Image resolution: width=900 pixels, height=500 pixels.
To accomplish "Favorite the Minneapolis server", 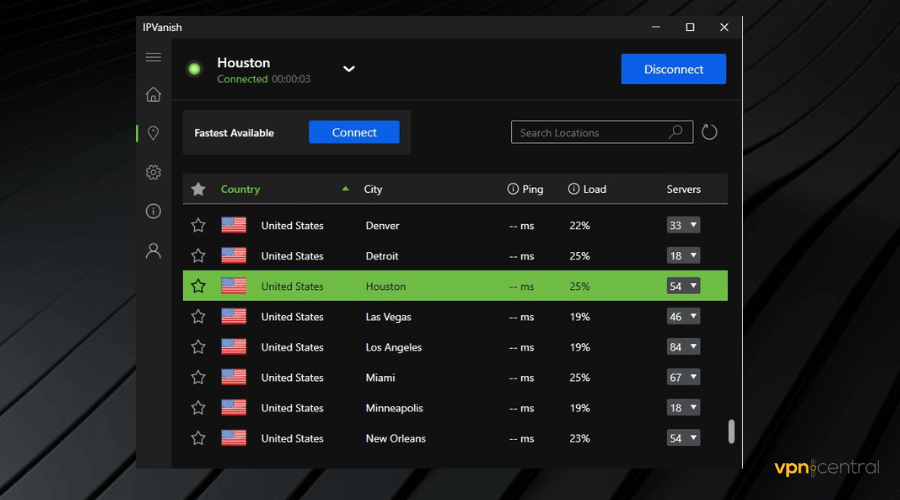I will point(198,408).
